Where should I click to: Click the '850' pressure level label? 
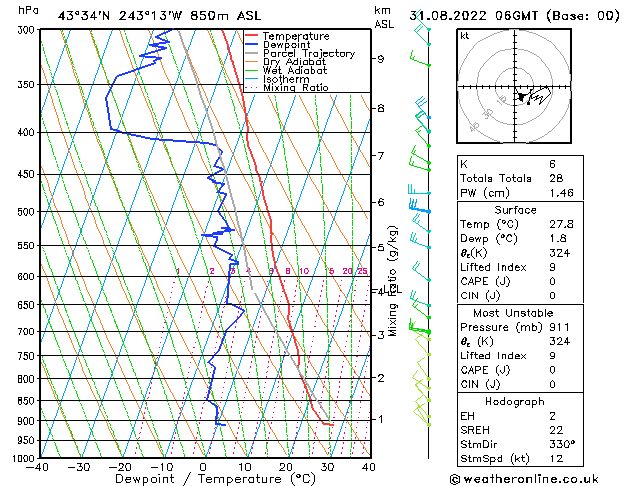coord(28,401)
